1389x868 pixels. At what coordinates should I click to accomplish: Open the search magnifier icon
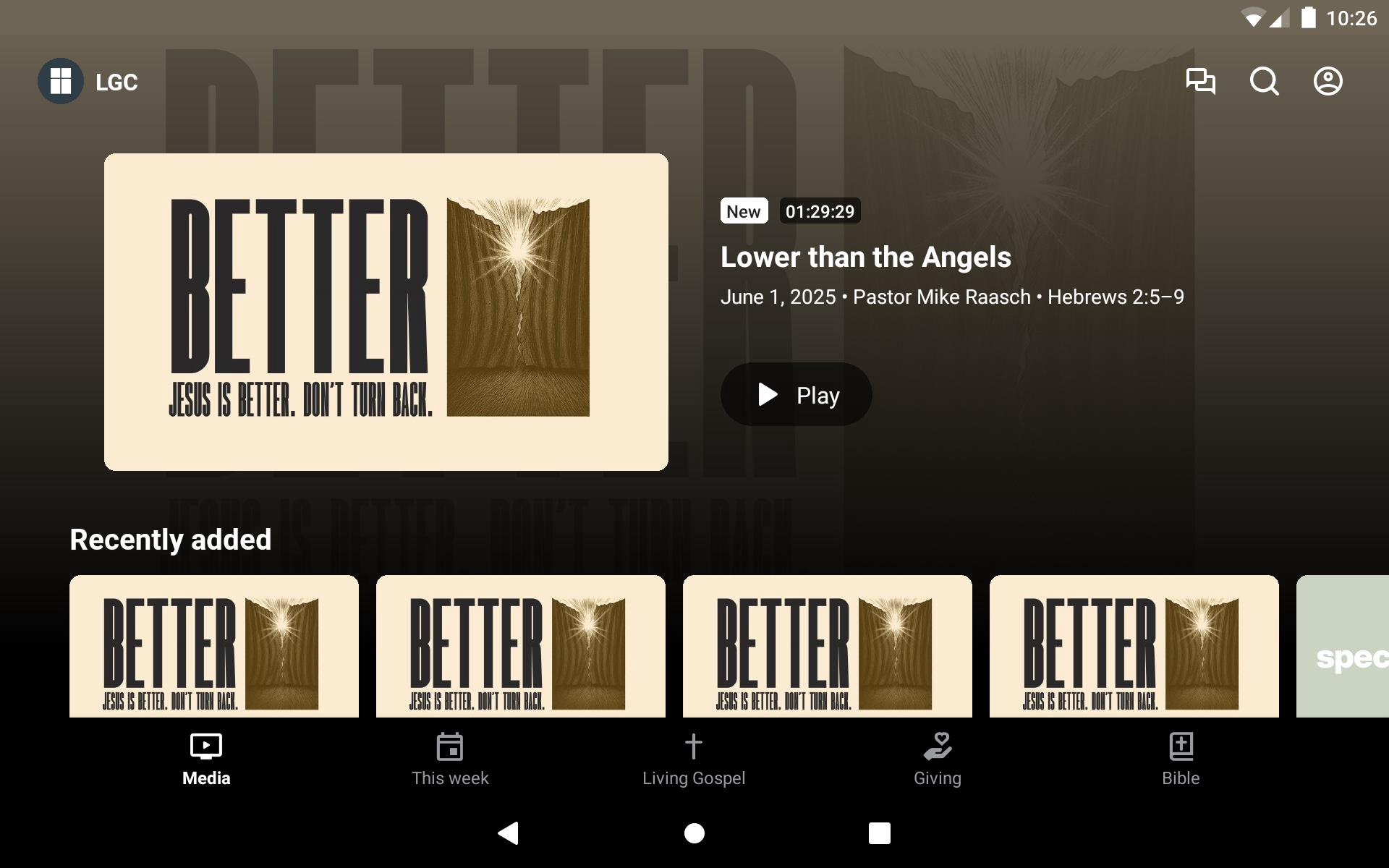[1264, 81]
